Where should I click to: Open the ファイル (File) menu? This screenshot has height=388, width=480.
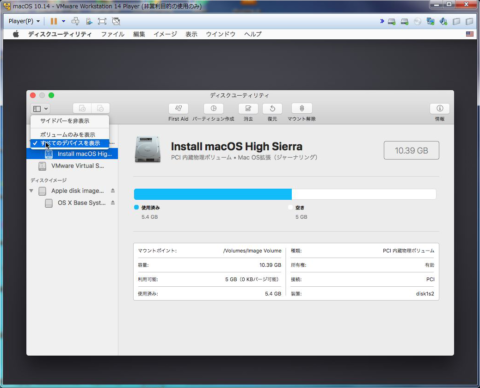113,34
